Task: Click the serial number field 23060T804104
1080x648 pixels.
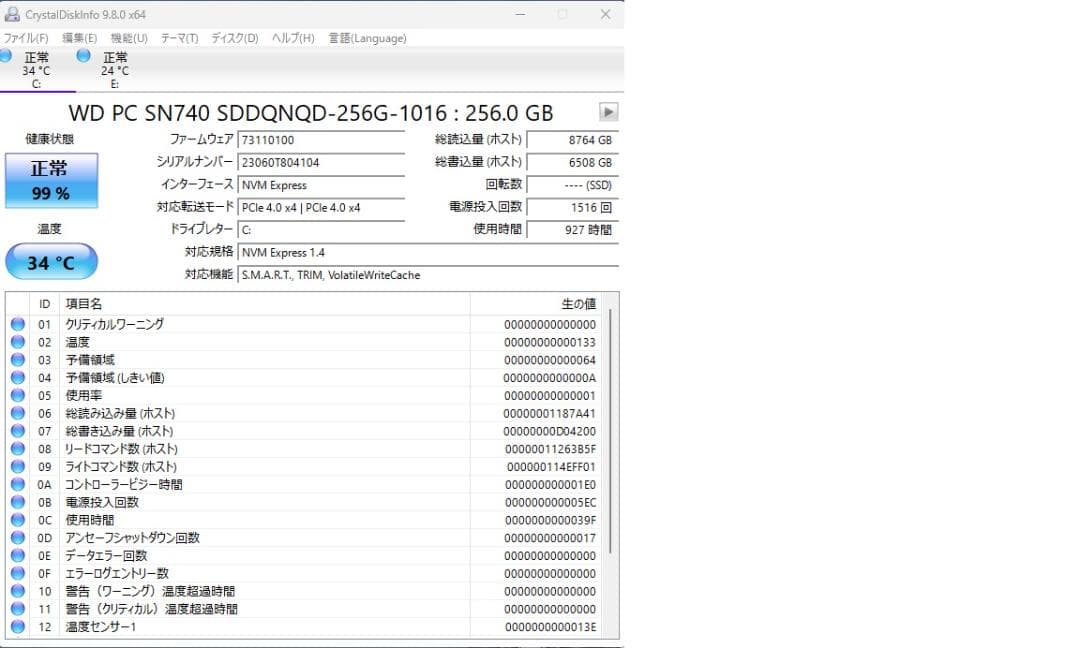Action: point(321,163)
